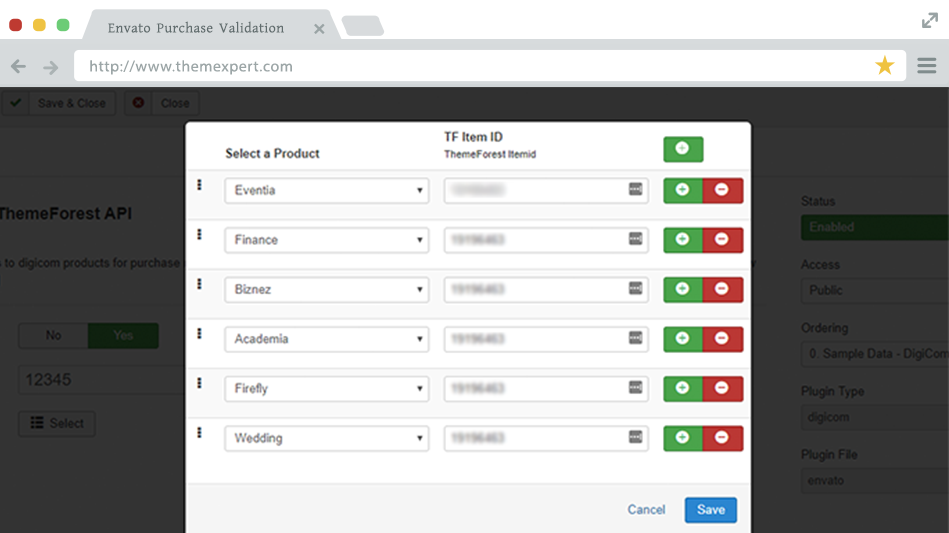949x533 pixels.
Task: Click the keypad icon in Finance's item ID field
Action: [635, 239]
